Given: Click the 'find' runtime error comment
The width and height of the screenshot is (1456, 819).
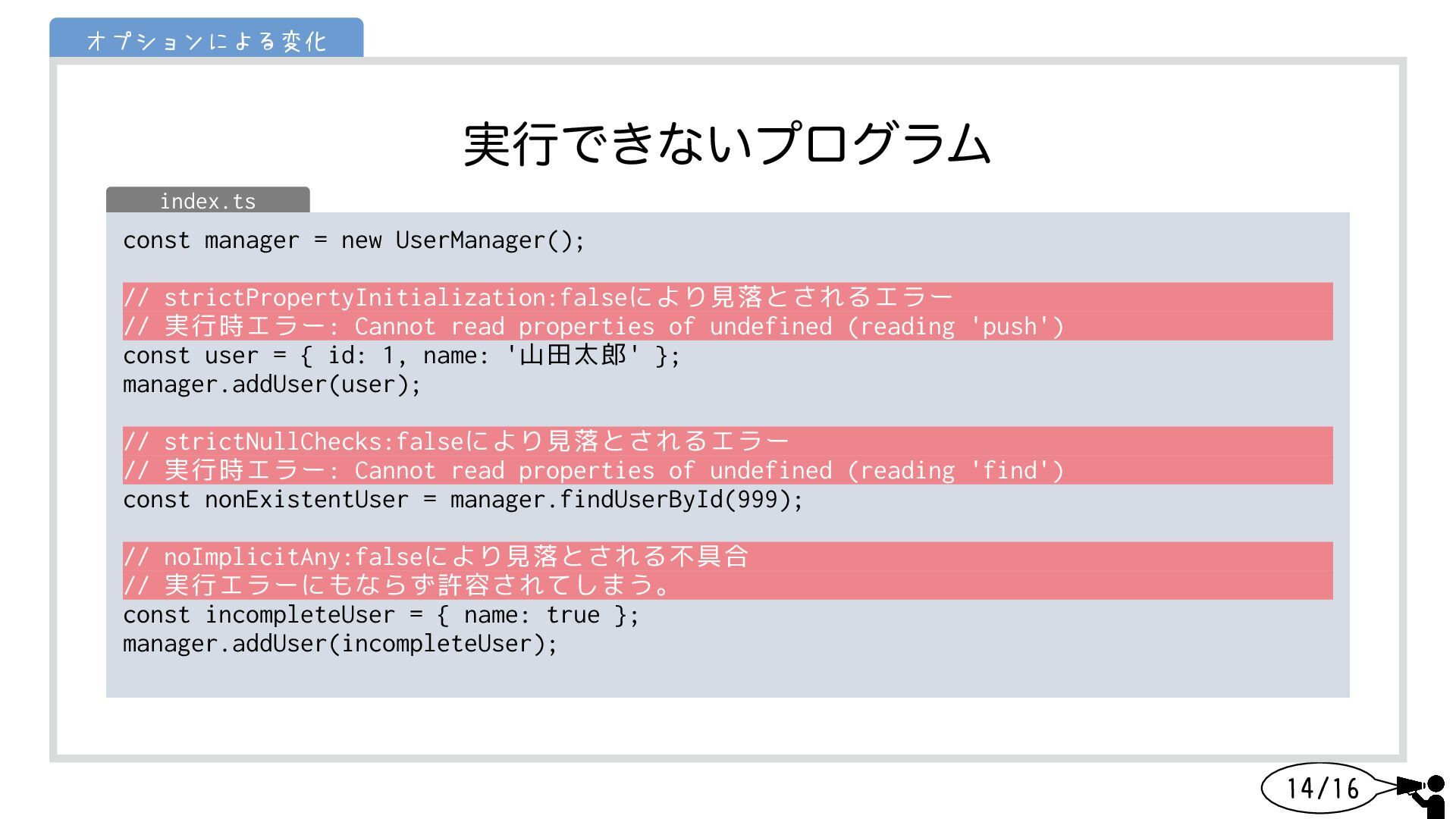Looking at the screenshot, I should (593, 470).
